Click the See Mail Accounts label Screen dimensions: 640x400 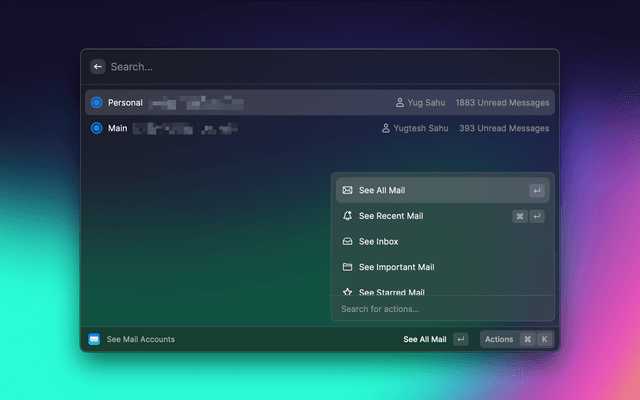(x=140, y=339)
